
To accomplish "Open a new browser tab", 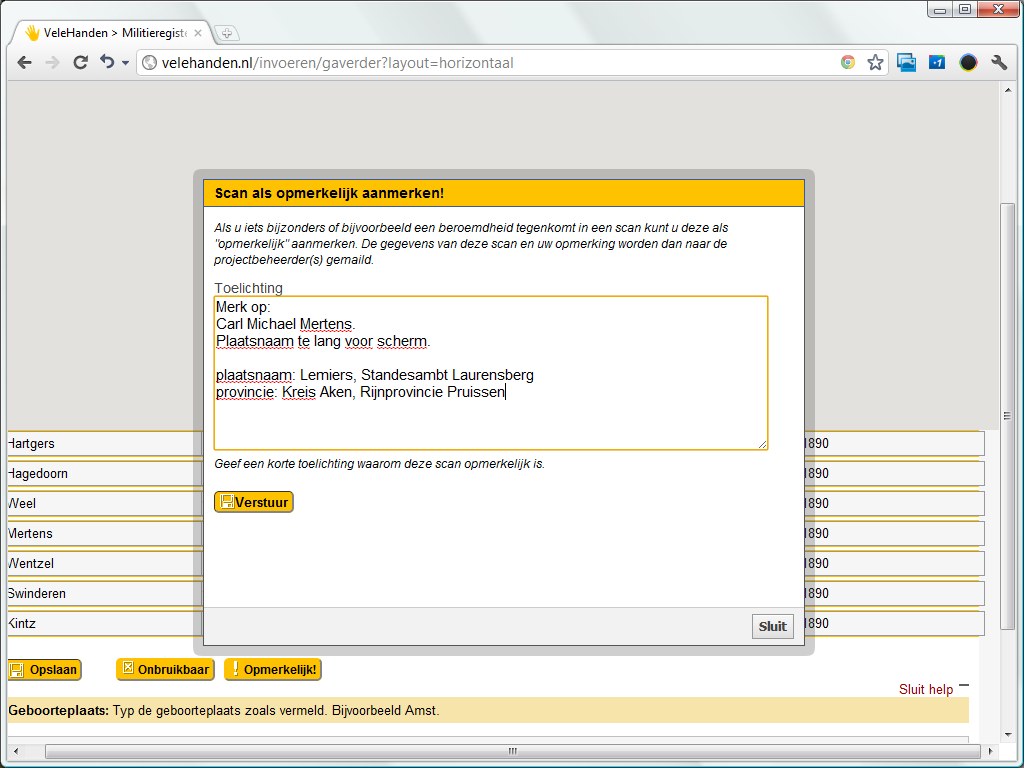I will [227, 33].
